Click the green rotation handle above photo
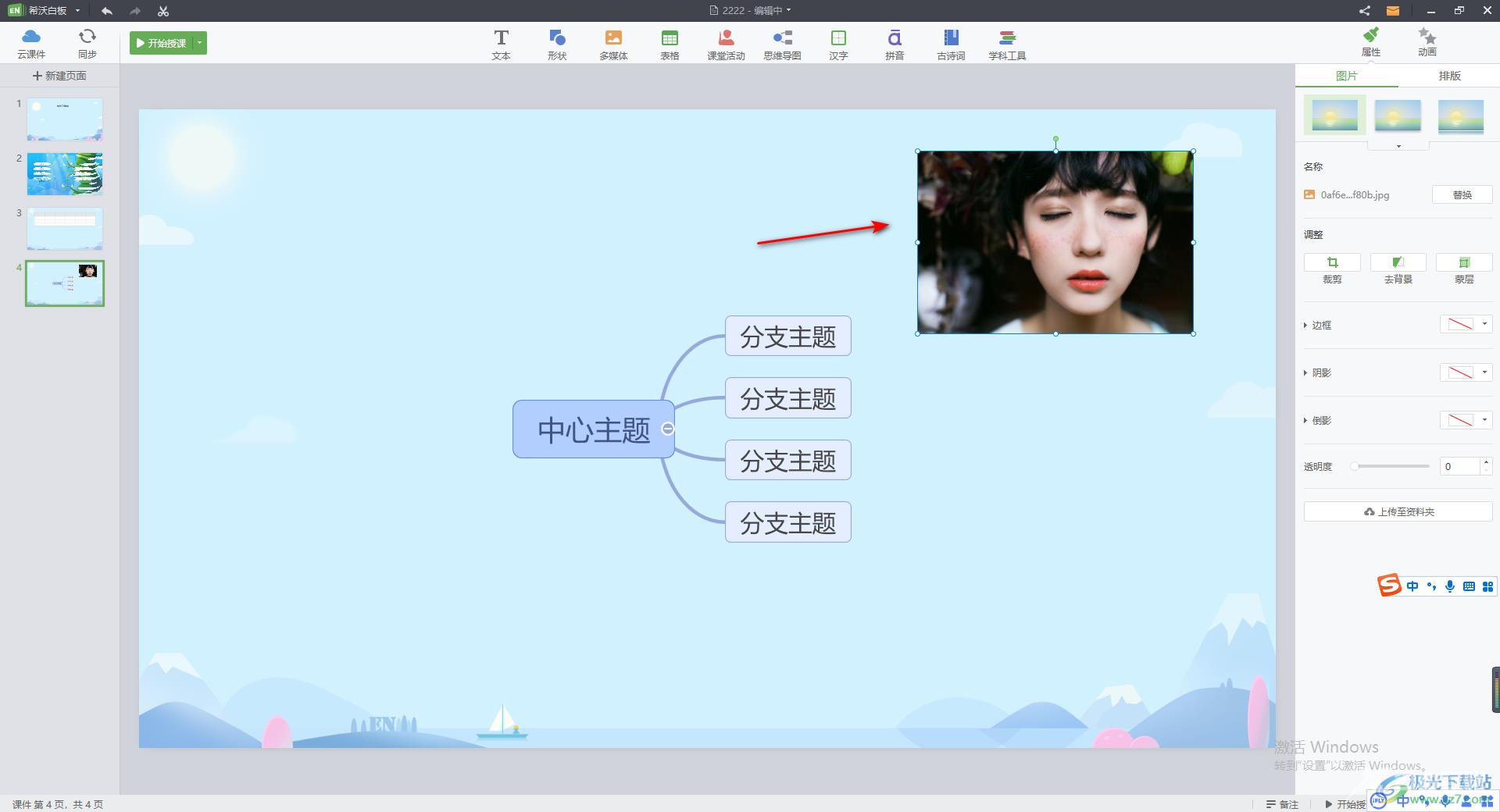The width and height of the screenshot is (1500, 812). 1055,139
